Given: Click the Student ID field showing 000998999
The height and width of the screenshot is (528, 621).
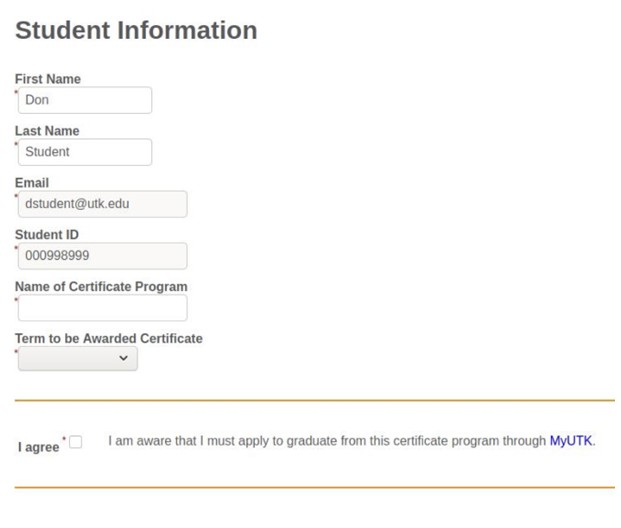Looking at the screenshot, I should tap(102, 256).
